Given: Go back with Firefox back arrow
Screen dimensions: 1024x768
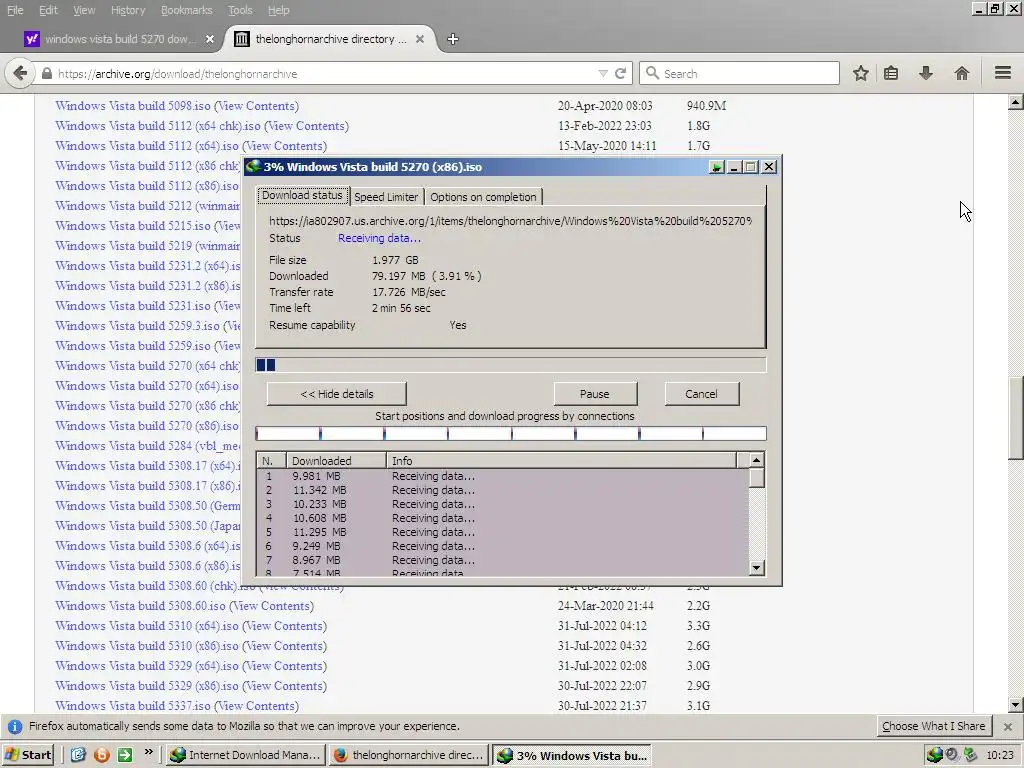Looking at the screenshot, I should pos(20,73).
